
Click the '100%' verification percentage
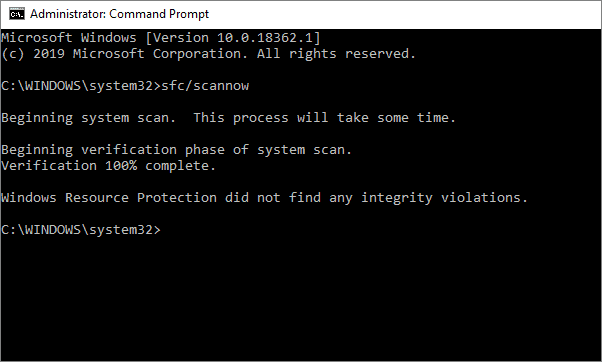tap(121, 166)
